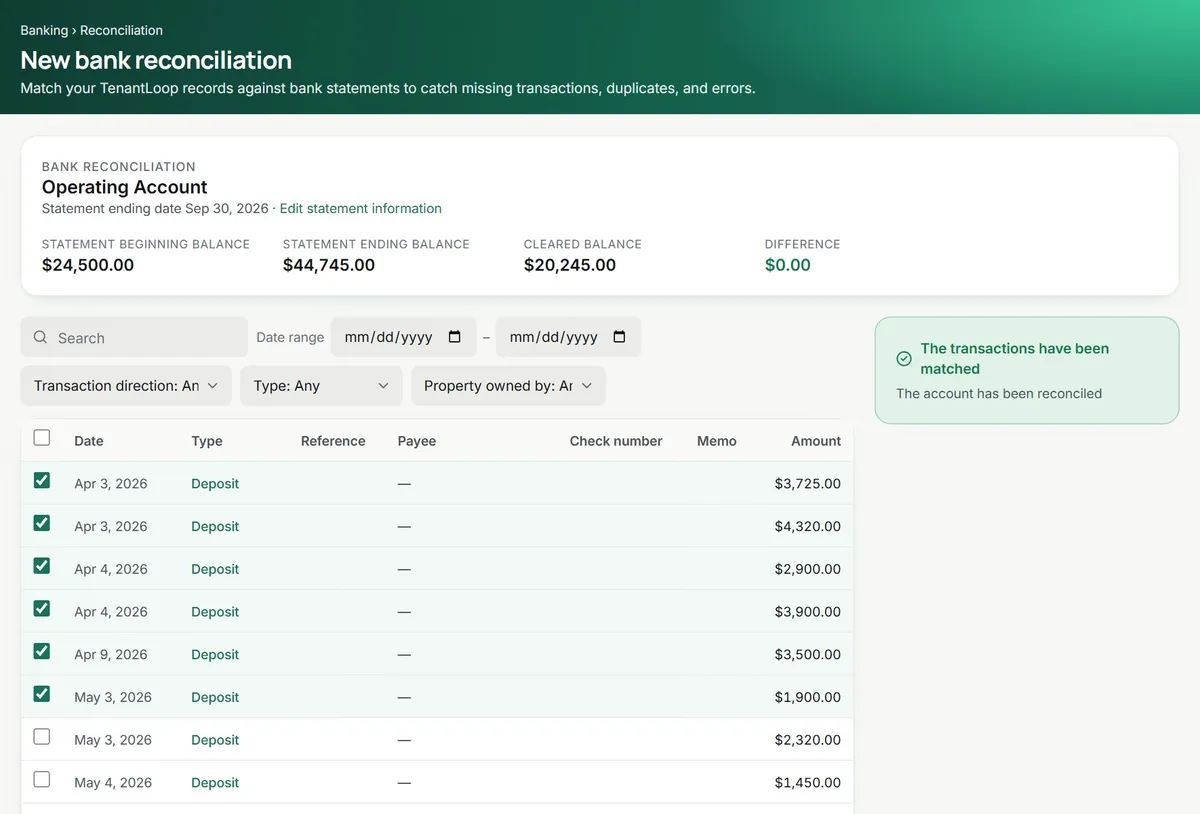Click the Payee column header

click(x=417, y=441)
